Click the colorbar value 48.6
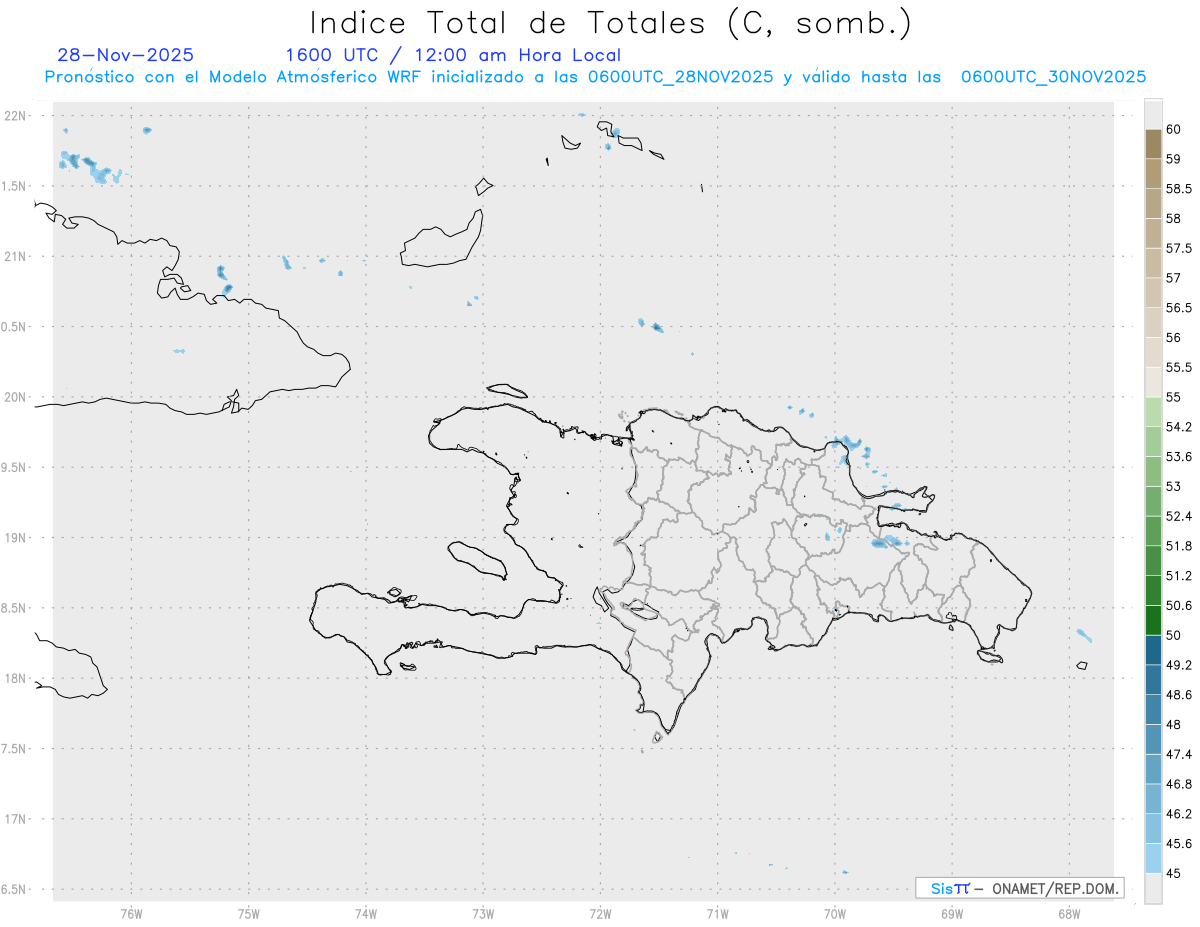Screen dimensions: 1200x927 tap(1179, 694)
